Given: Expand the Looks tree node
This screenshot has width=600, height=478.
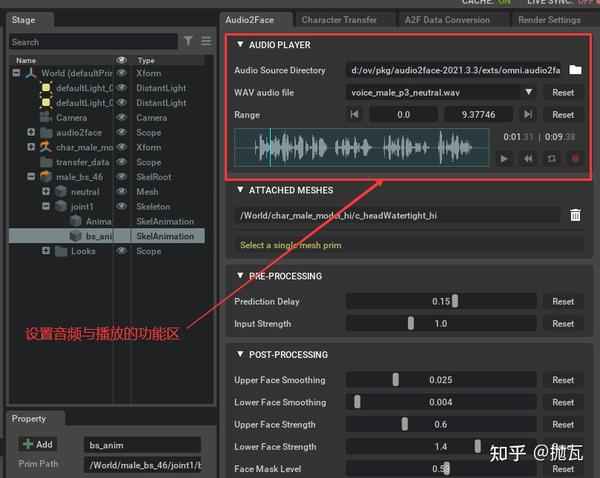Looking at the screenshot, I should click(x=46, y=251).
